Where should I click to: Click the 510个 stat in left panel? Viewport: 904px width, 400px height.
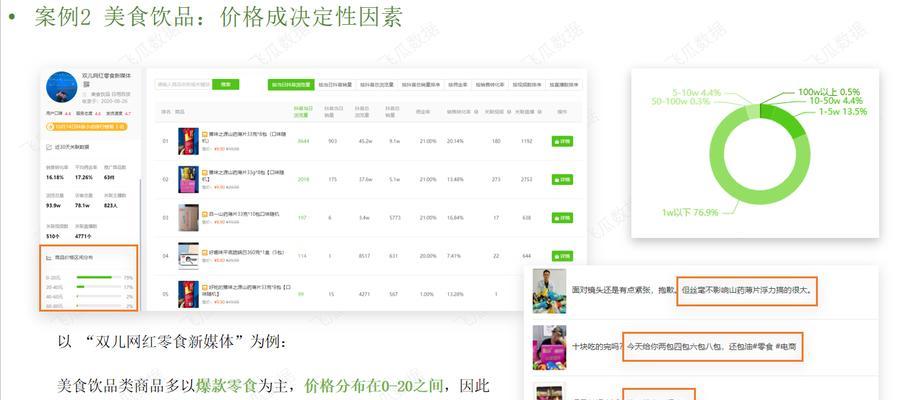coord(53,236)
